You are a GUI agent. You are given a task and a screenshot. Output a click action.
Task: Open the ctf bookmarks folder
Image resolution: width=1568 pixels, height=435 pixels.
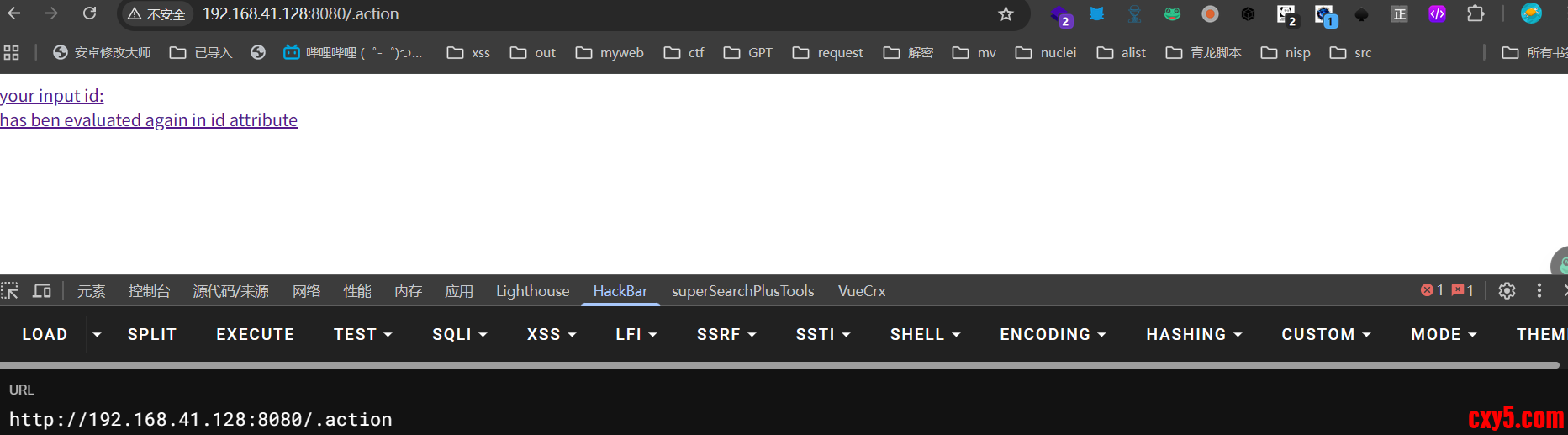tap(684, 52)
